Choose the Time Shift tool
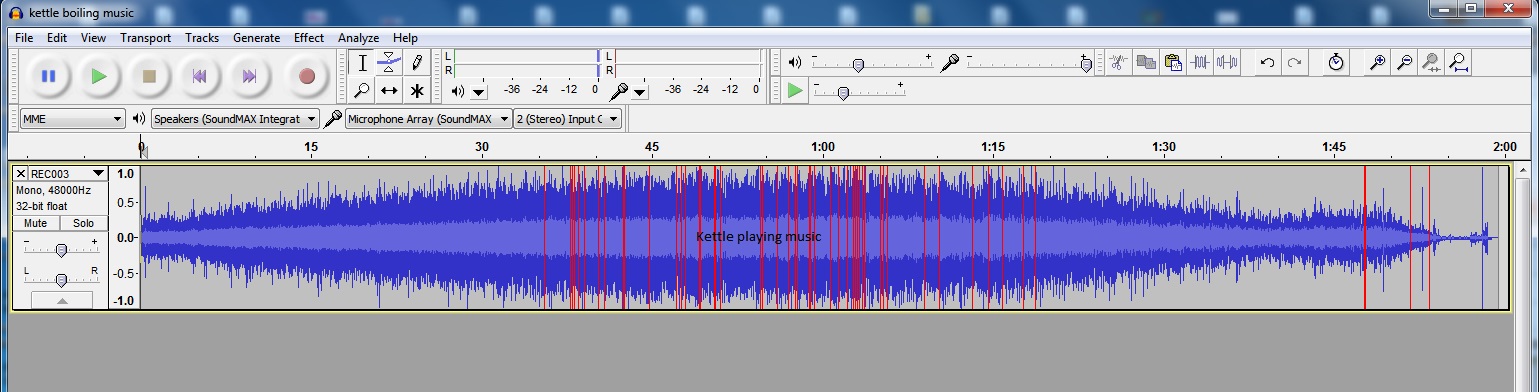The width and height of the screenshot is (1539, 392). 389,91
